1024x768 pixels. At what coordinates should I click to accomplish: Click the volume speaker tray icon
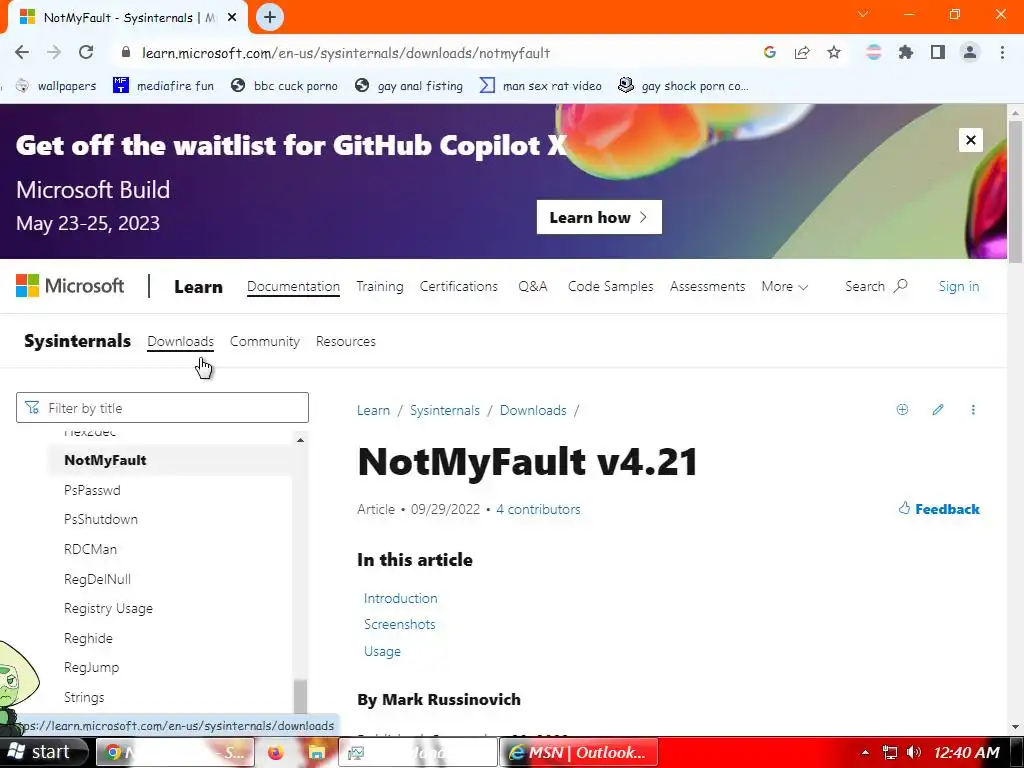(914, 752)
